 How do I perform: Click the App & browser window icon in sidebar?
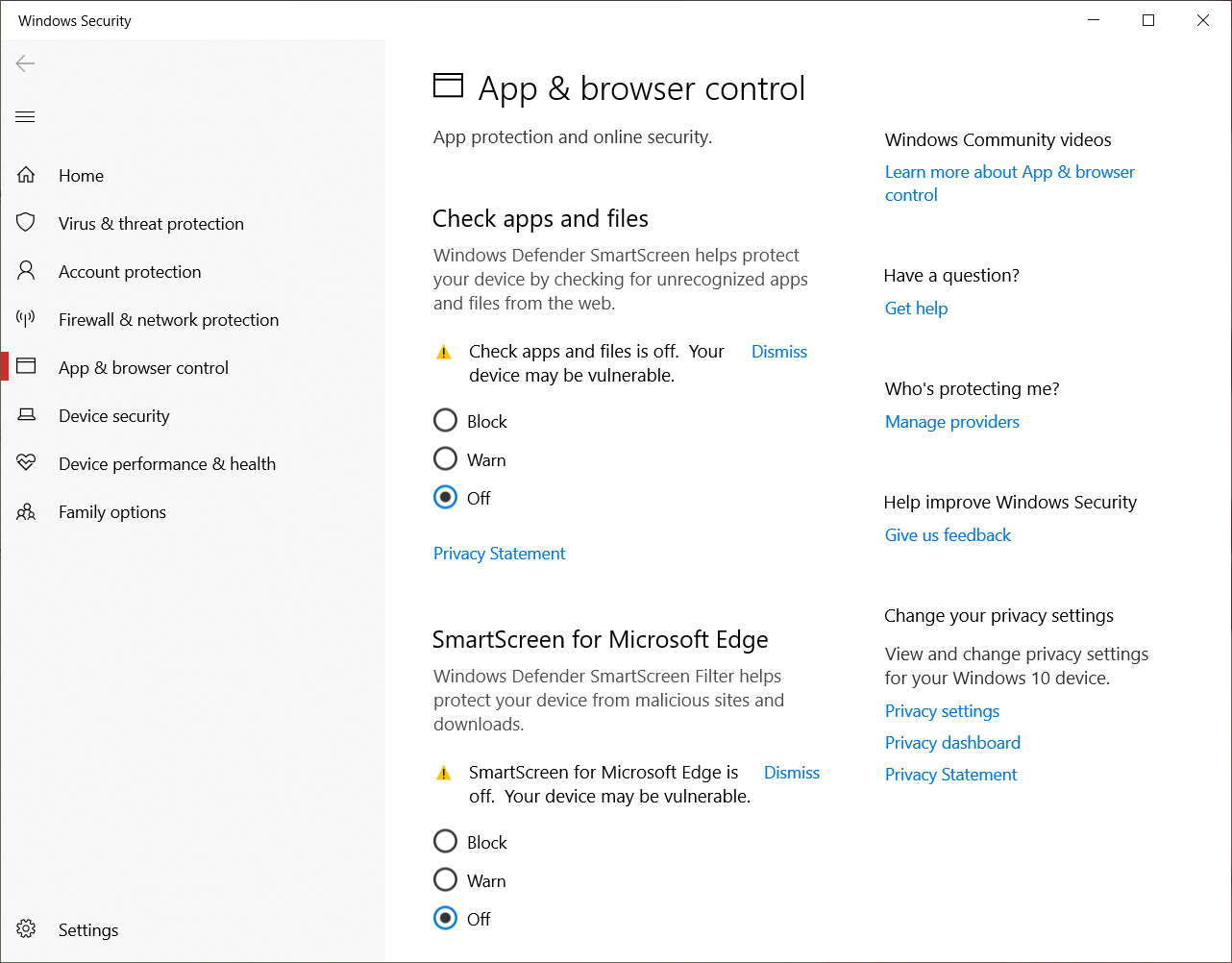pos(26,367)
